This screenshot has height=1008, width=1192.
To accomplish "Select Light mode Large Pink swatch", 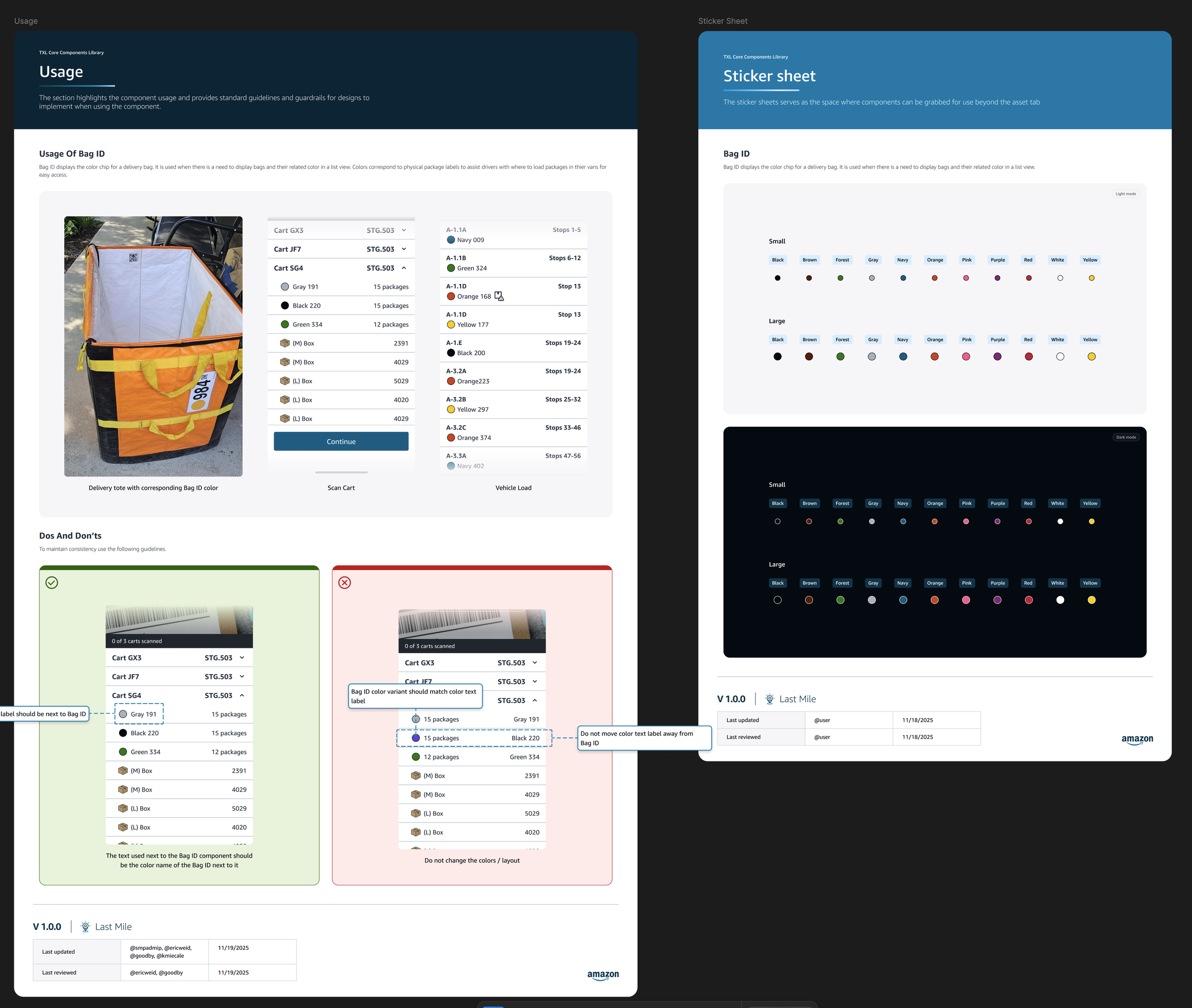I will pos(966,357).
